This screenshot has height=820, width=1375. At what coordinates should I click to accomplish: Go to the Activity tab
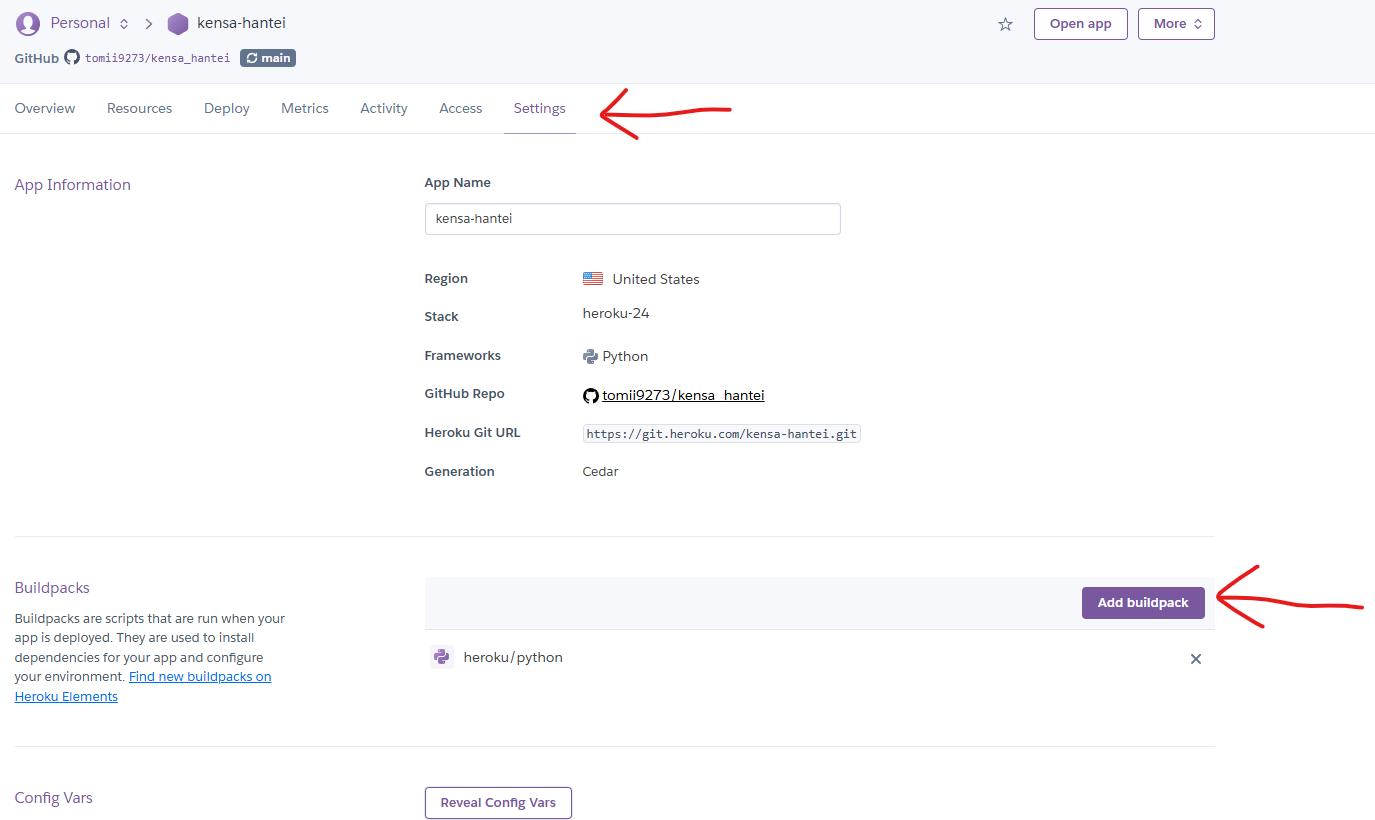click(384, 108)
